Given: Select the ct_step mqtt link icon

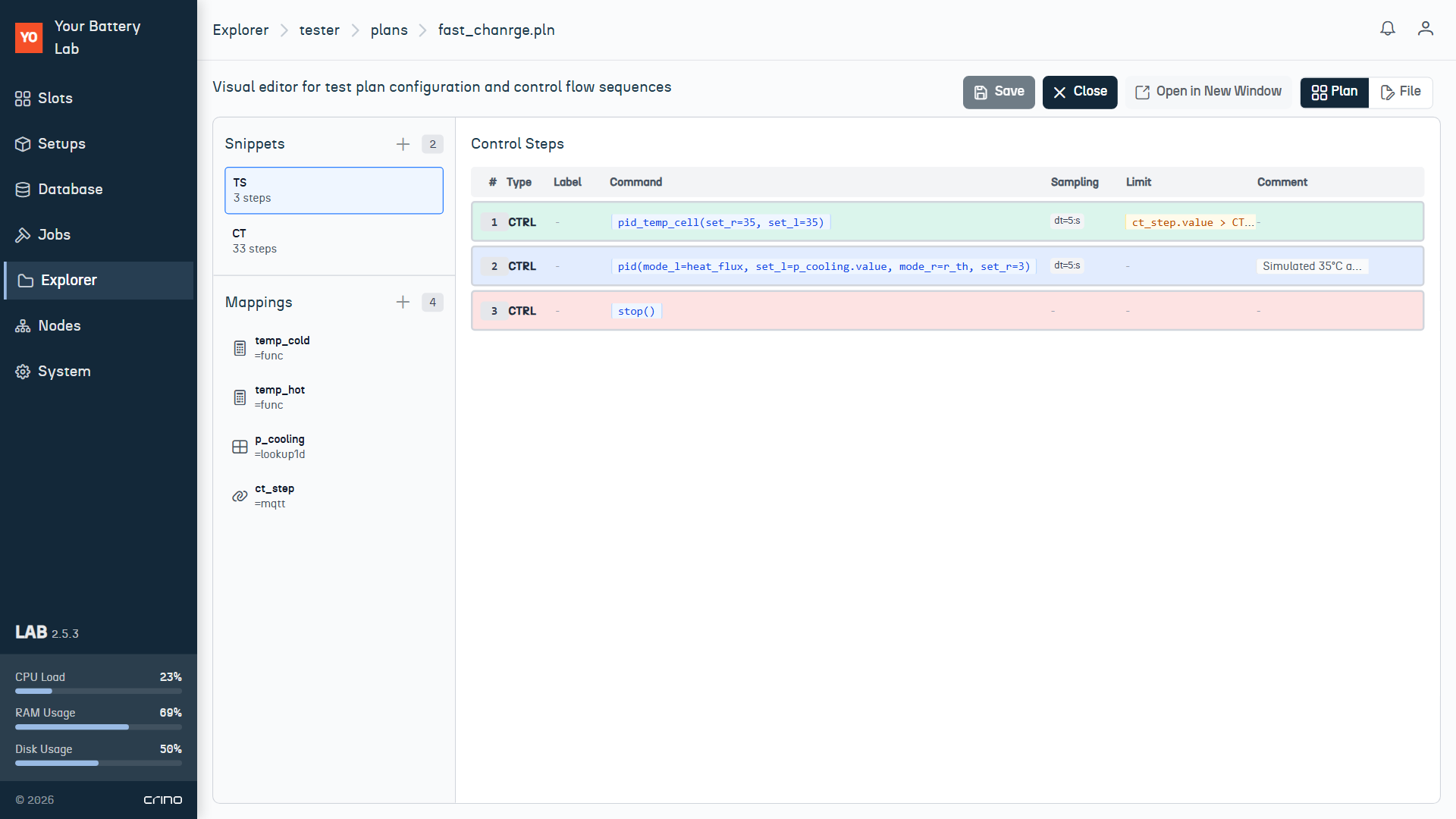Looking at the screenshot, I should pos(240,496).
